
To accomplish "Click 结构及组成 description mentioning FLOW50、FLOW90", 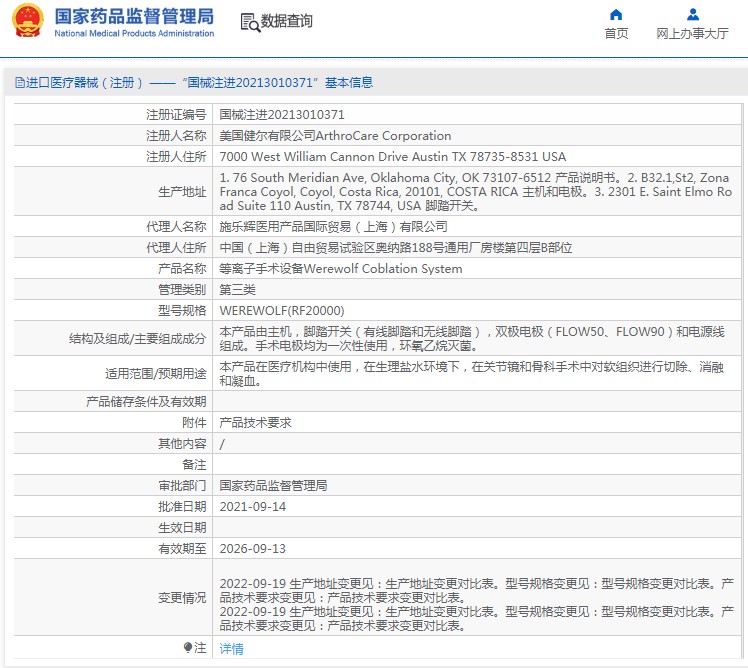I will (472, 338).
